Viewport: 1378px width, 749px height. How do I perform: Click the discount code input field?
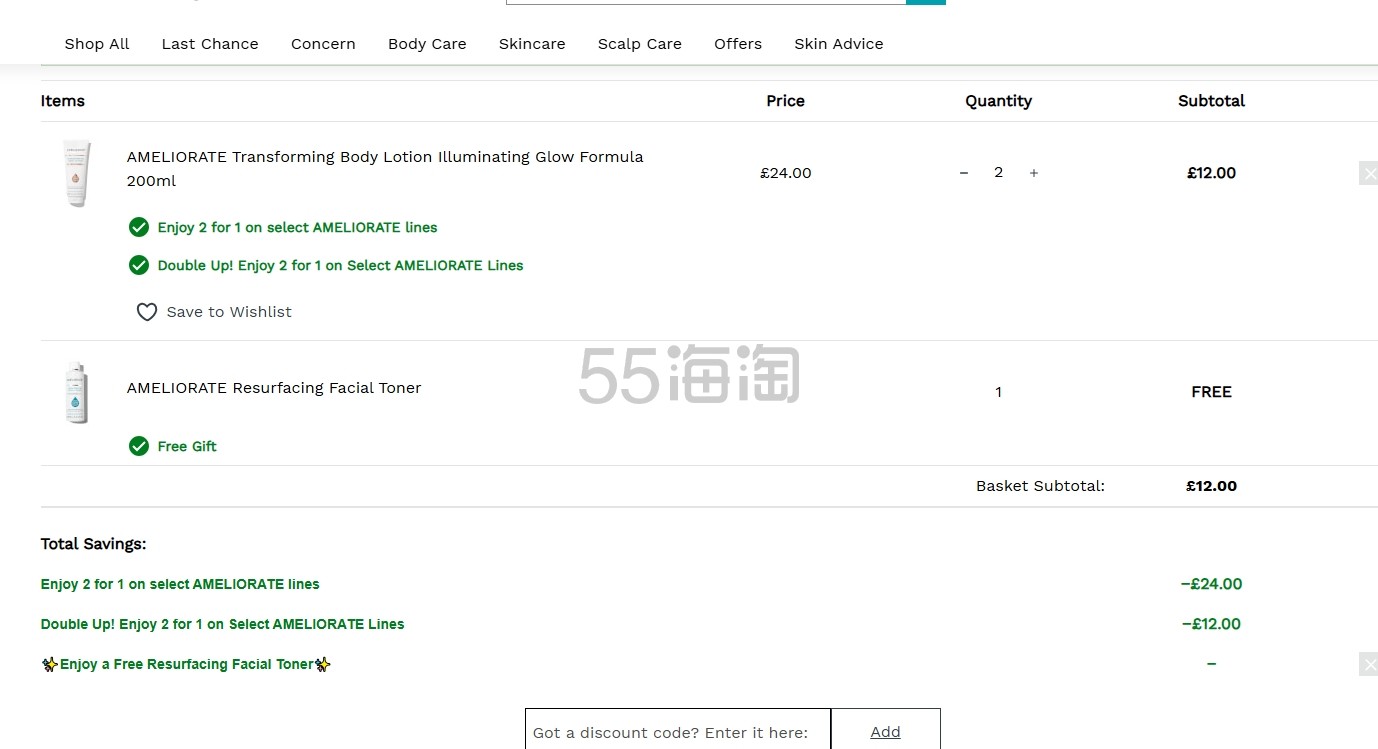tap(678, 730)
